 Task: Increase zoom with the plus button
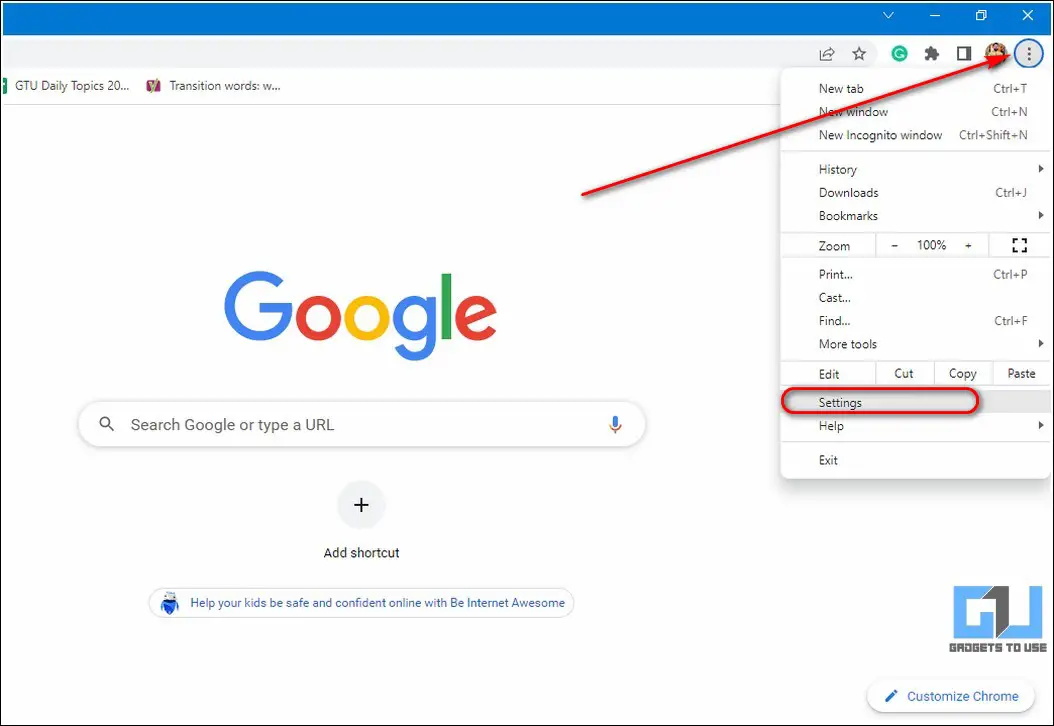tap(968, 245)
